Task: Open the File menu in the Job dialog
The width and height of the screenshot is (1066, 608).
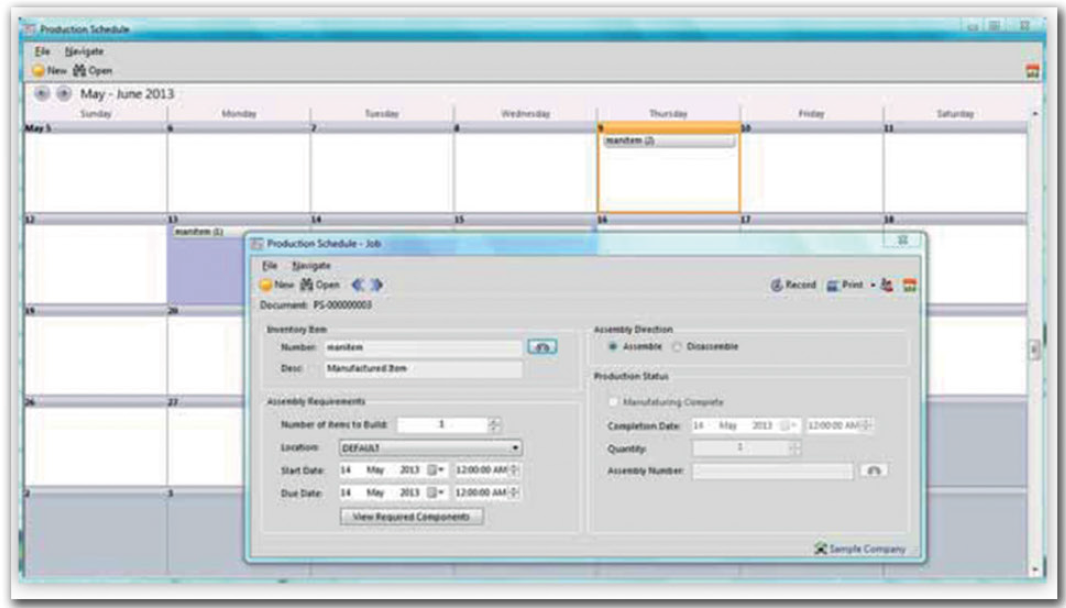Action: (x=268, y=265)
